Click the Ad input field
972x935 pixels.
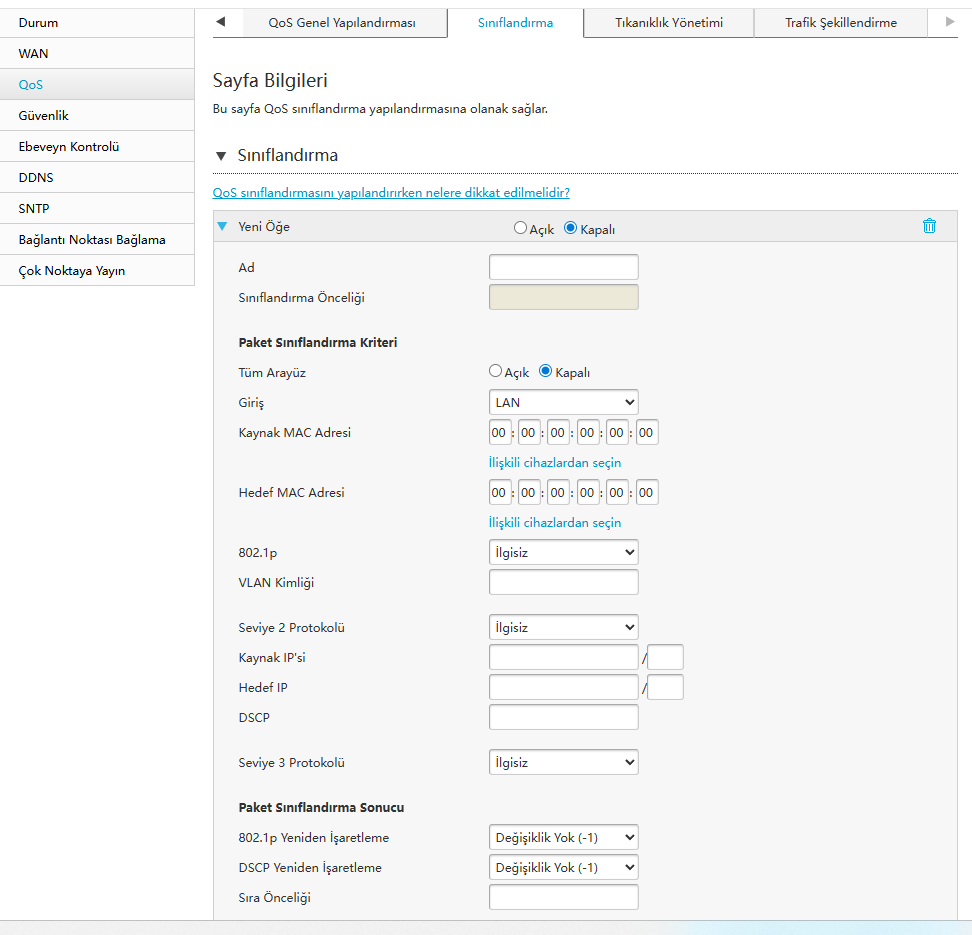563,267
